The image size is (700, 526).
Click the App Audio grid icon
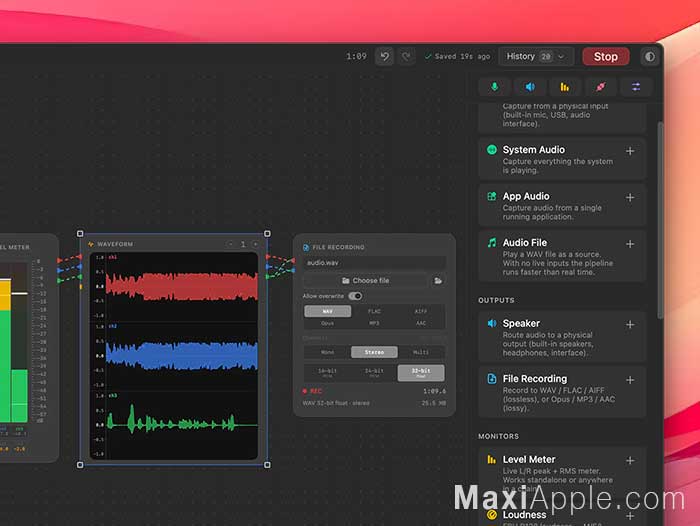click(492, 196)
